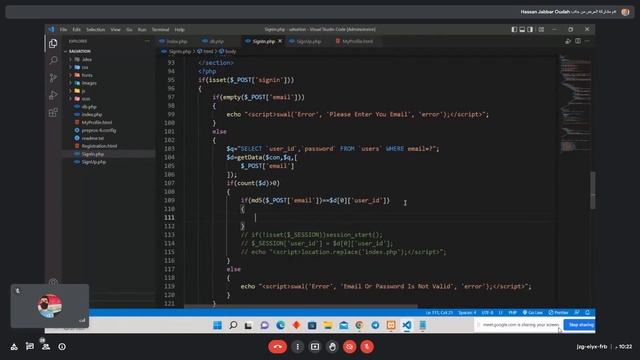Open Customize Layout icon in title bar
The image size is (640, 360).
click(x=541, y=29)
